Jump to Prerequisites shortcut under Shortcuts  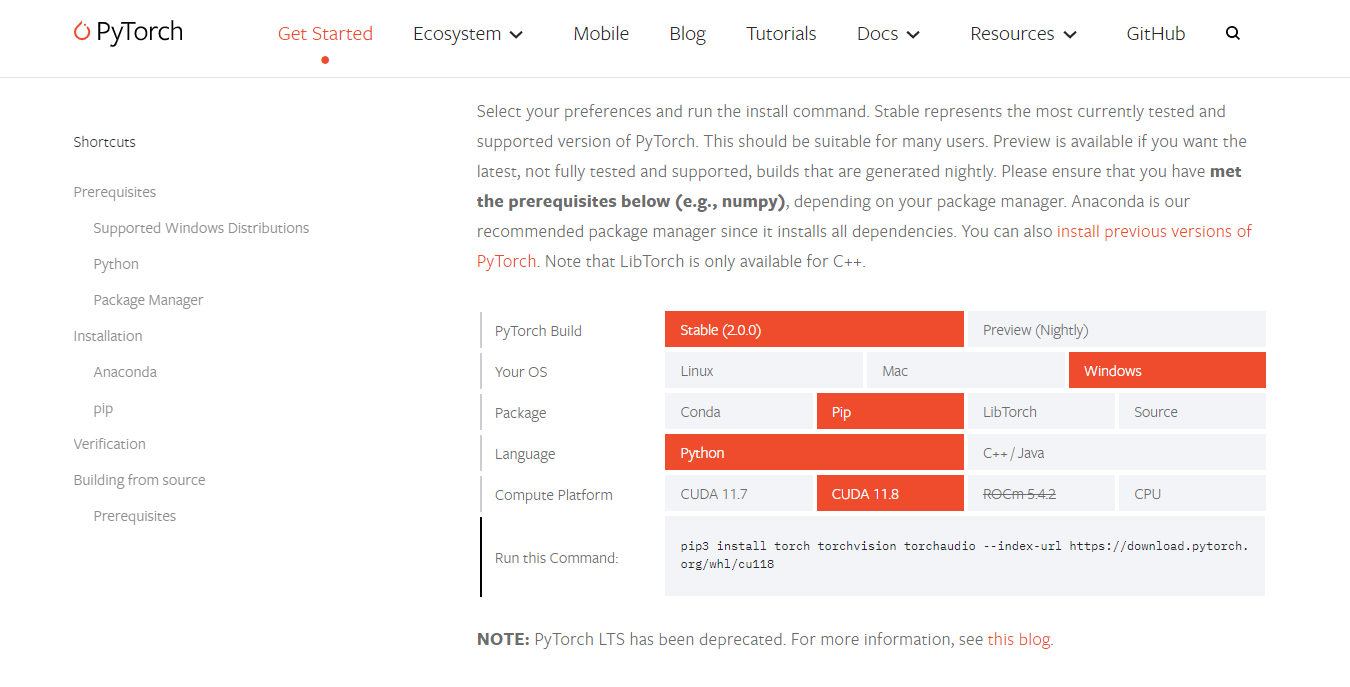(115, 192)
